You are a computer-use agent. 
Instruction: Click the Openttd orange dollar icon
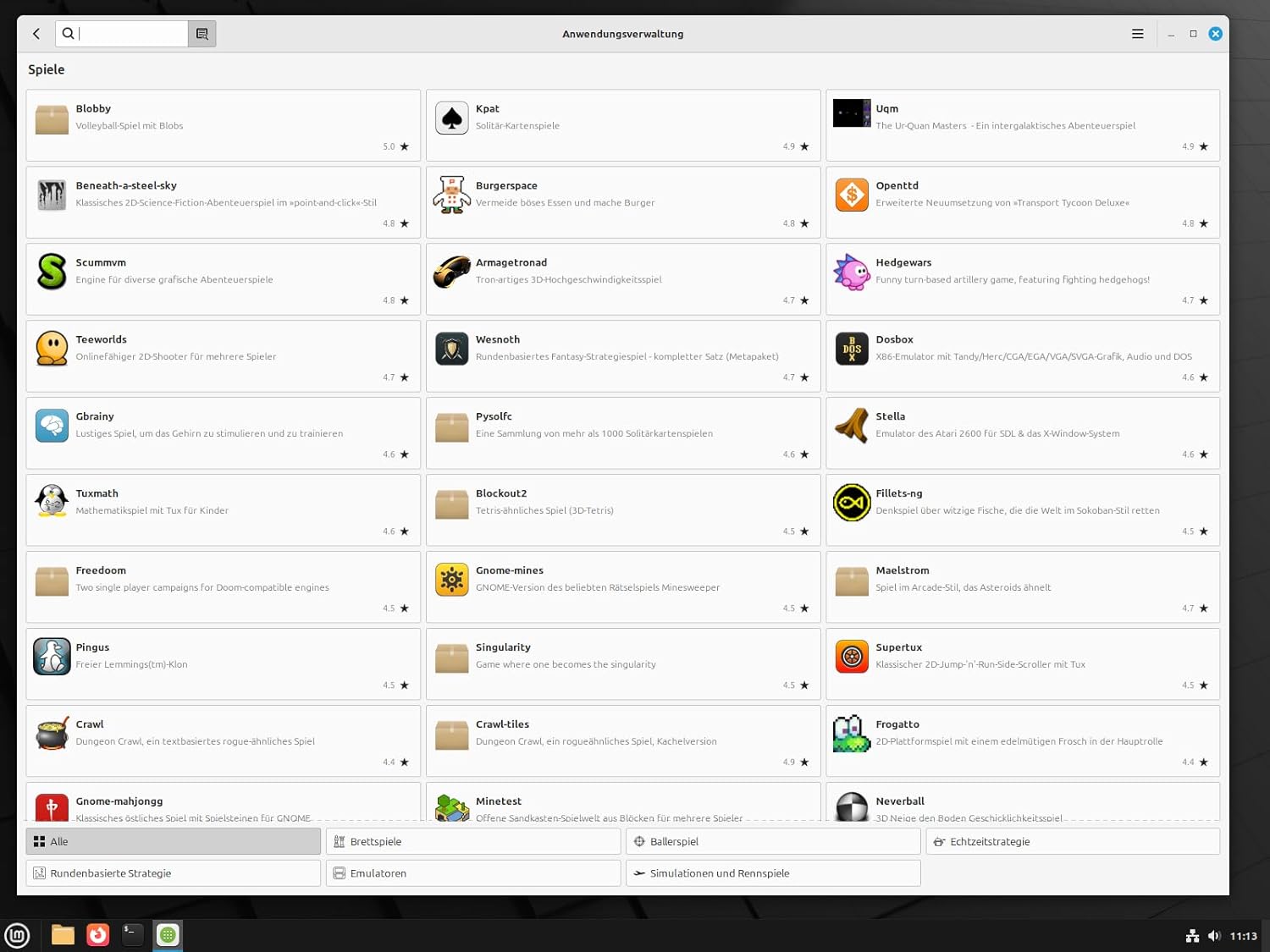pyautogui.click(x=852, y=195)
